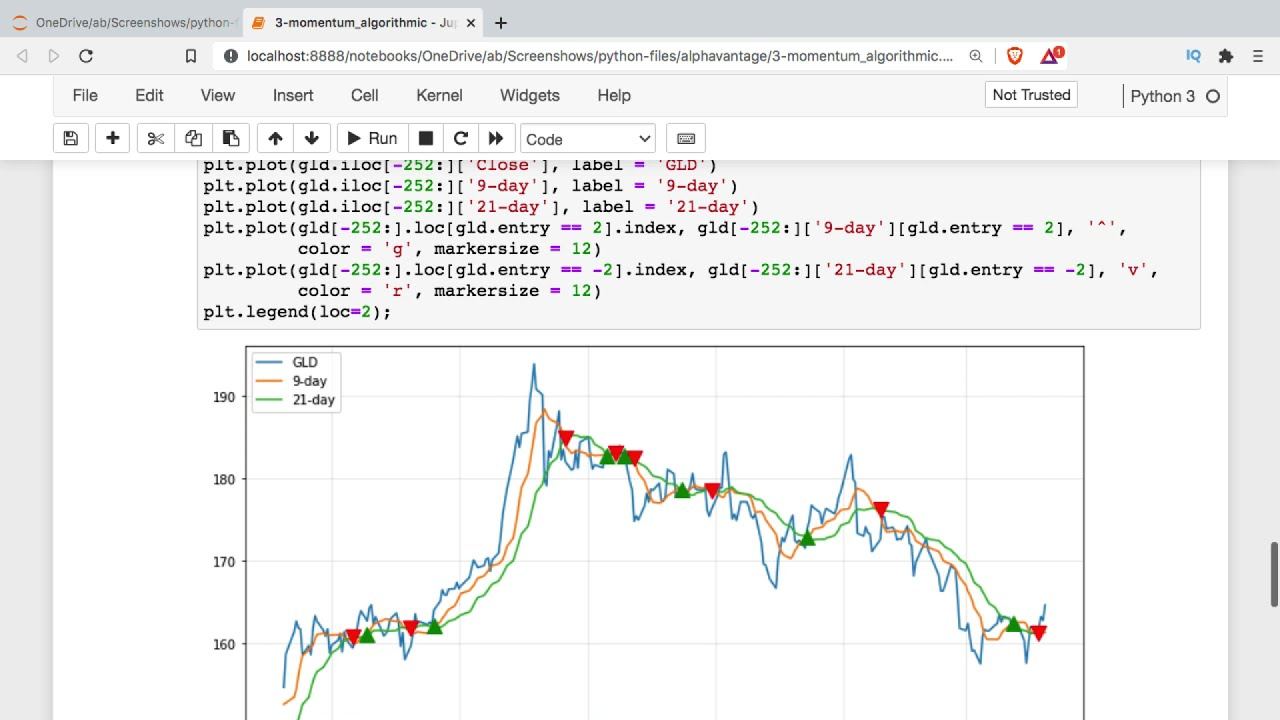Open the Insert menu
Viewport: 1280px width, 720px height.
click(293, 95)
